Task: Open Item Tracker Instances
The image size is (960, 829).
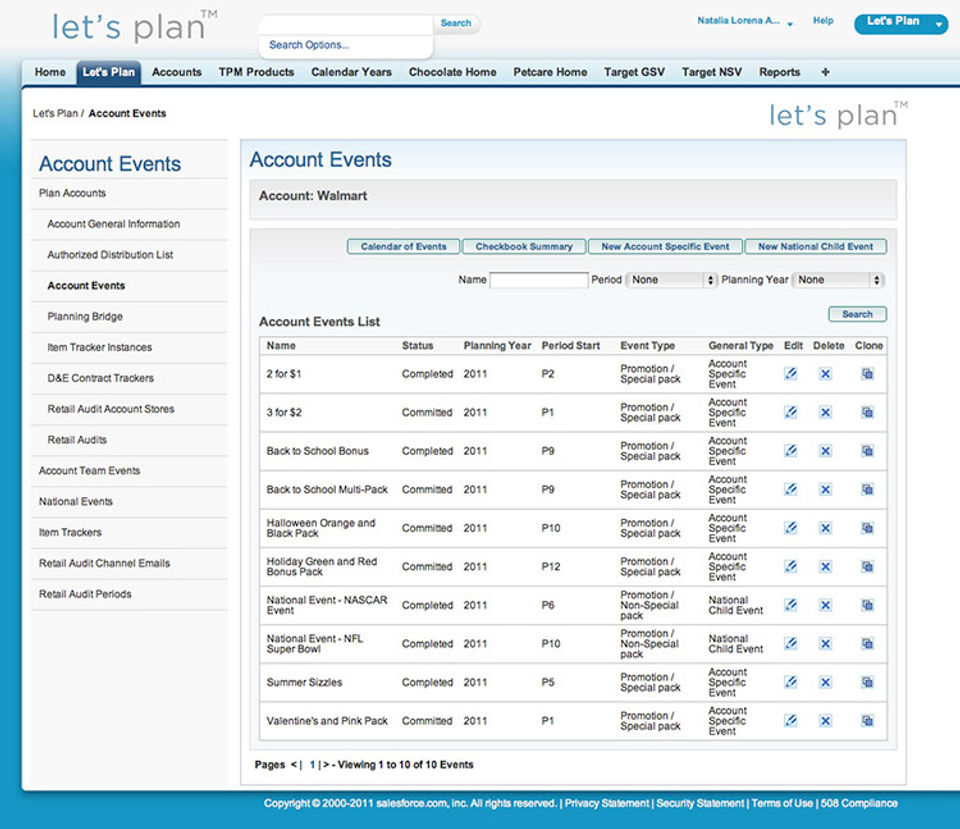Action: tap(100, 347)
